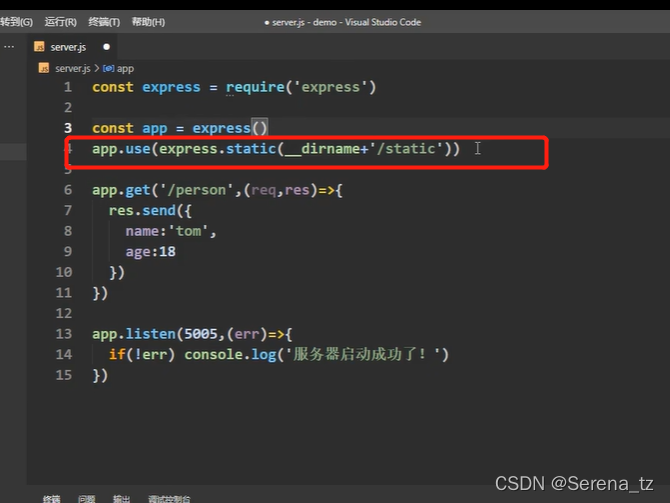Image resolution: width=670 pixels, height=503 pixels.
Task: Click app.listen on line 13
Action: pyautogui.click(x=134, y=334)
